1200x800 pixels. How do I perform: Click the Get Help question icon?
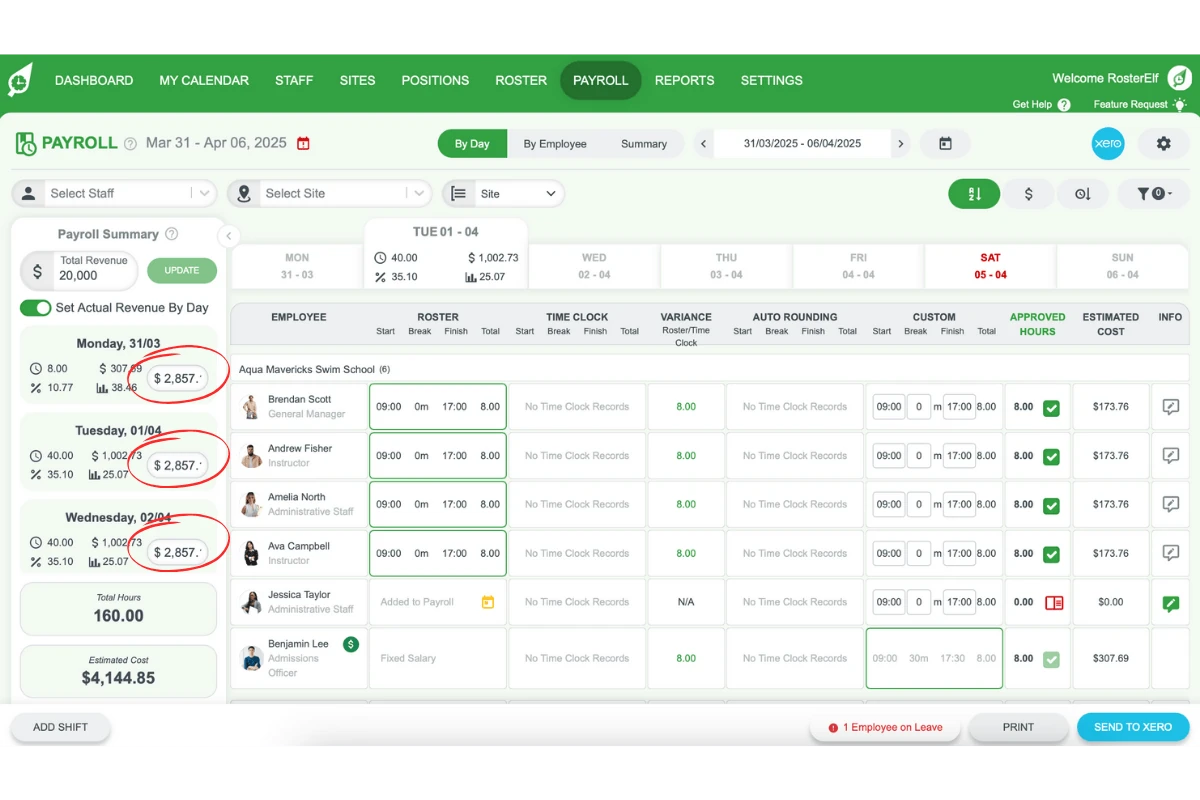click(1064, 104)
